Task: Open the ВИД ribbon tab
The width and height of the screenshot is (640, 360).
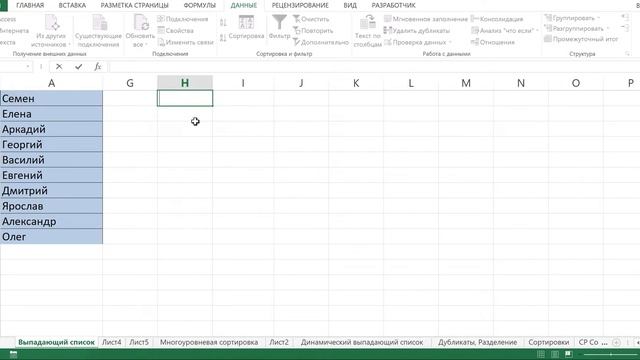Action: coord(350,5)
